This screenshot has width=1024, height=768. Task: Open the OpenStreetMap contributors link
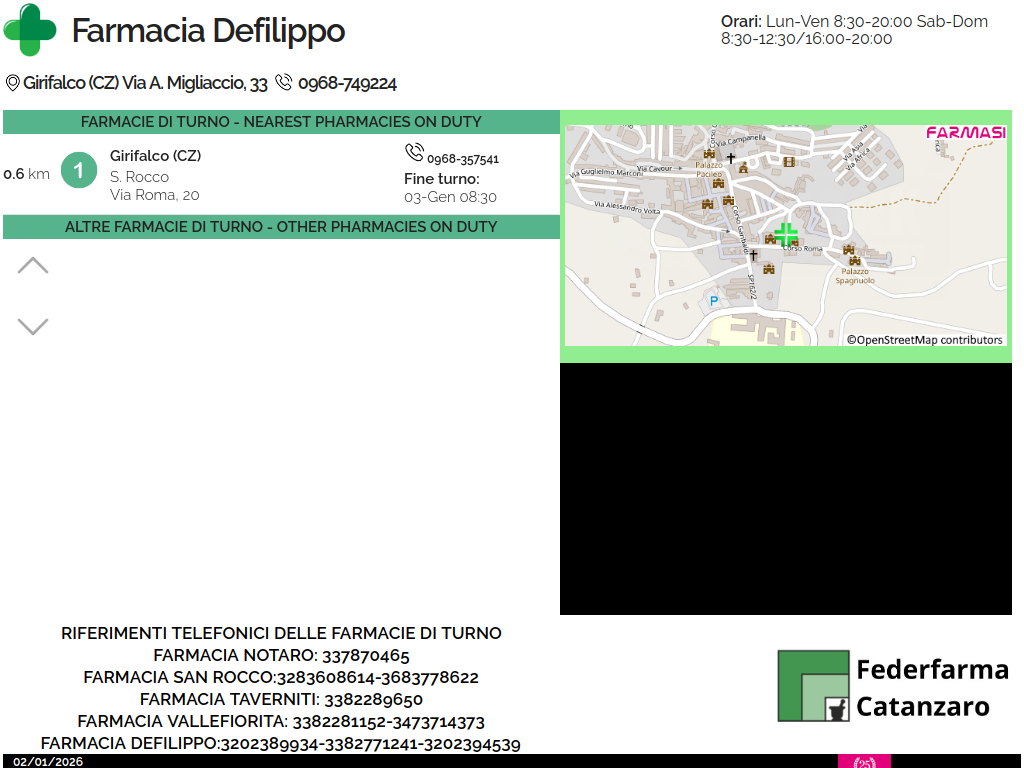pos(925,340)
